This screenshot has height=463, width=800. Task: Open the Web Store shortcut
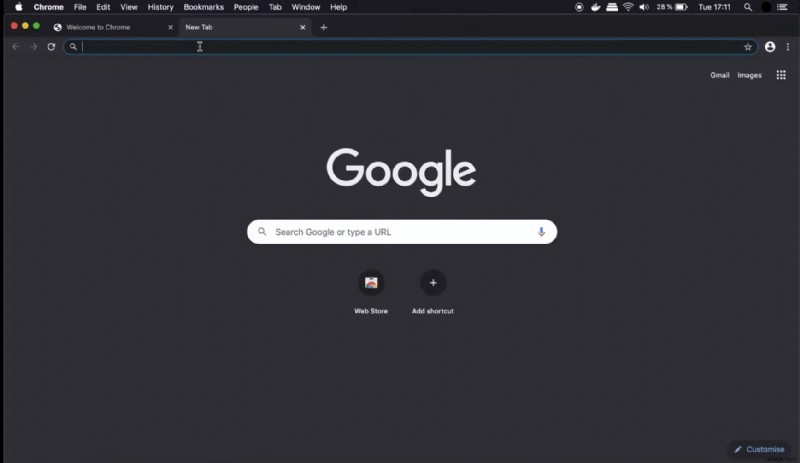tap(371, 284)
